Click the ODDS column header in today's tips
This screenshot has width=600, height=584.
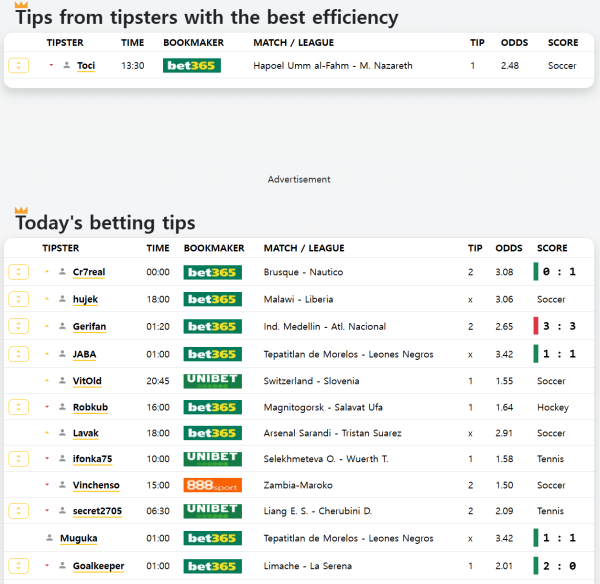[508, 248]
